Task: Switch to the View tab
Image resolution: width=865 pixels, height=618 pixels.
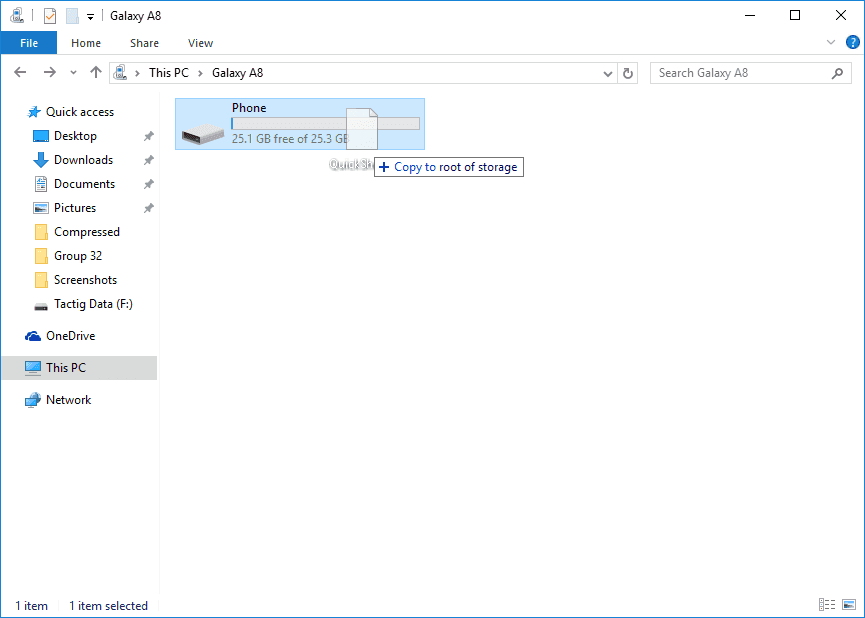Action: point(200,43)
